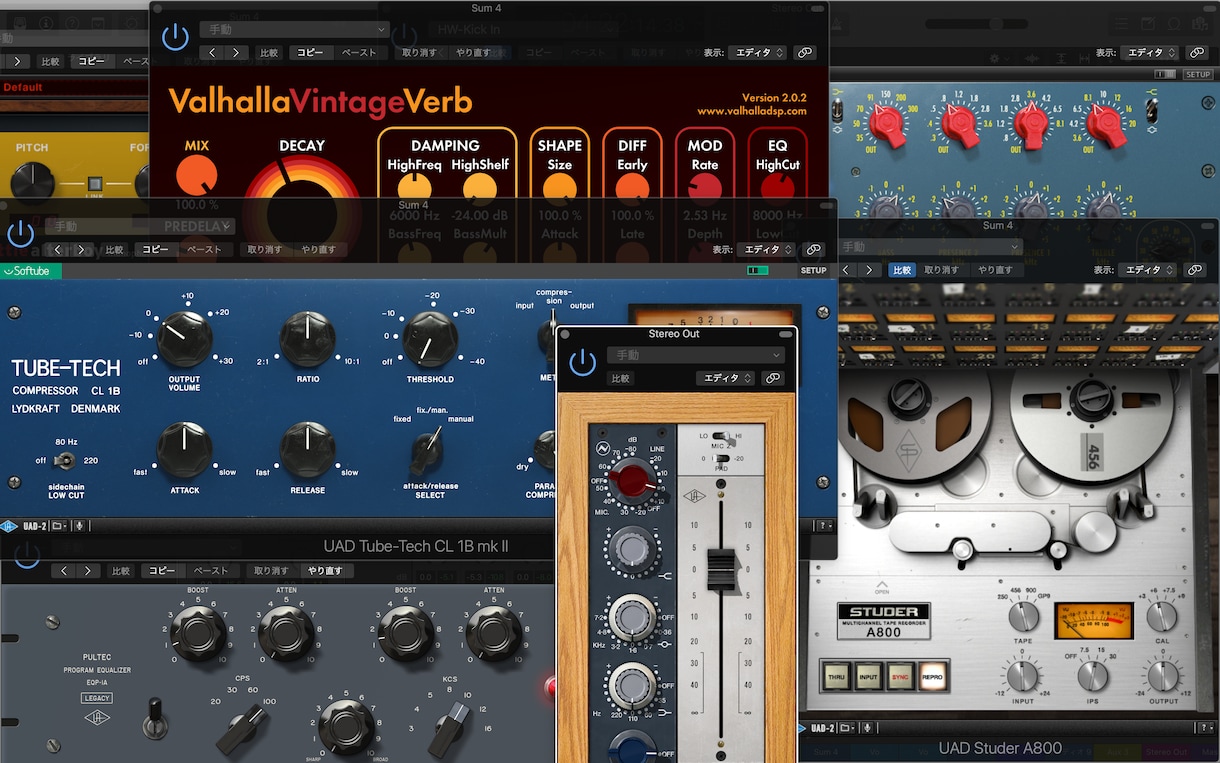Click the microphone icon in Tube-Tech UAD-2 bar

click(x=79, y=525)
